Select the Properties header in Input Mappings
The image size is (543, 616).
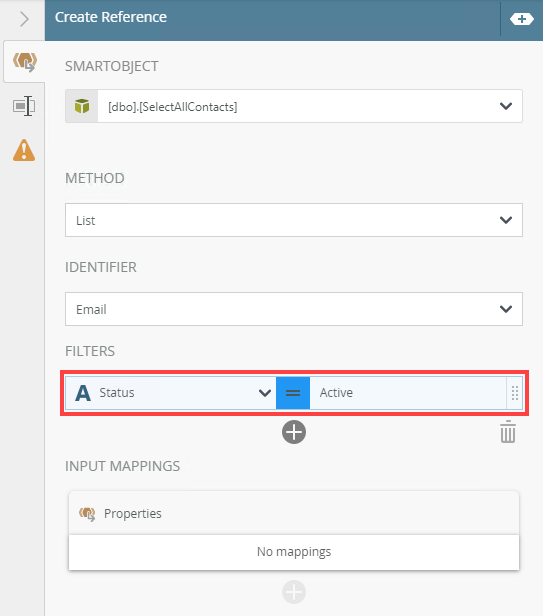294,513
